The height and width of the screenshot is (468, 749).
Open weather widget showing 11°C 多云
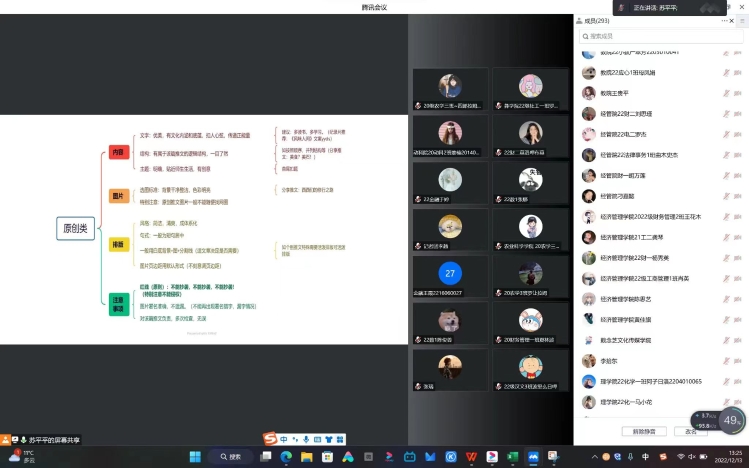pyautogui.click(x=22, y=457)
